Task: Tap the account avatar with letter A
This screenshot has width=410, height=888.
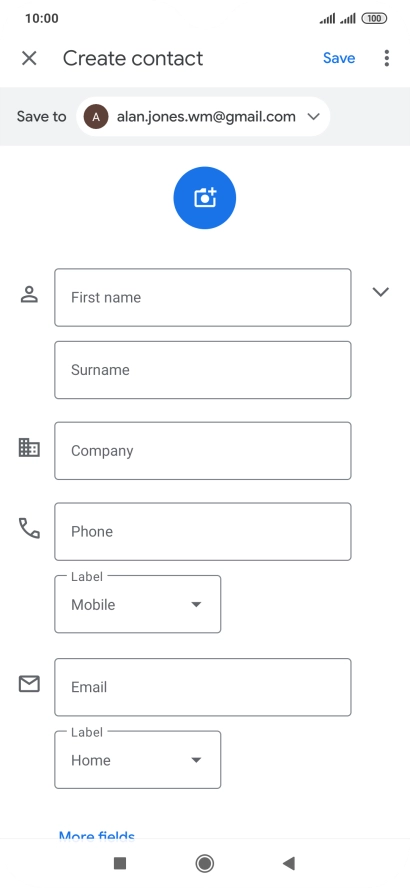Action: [96, 117]
